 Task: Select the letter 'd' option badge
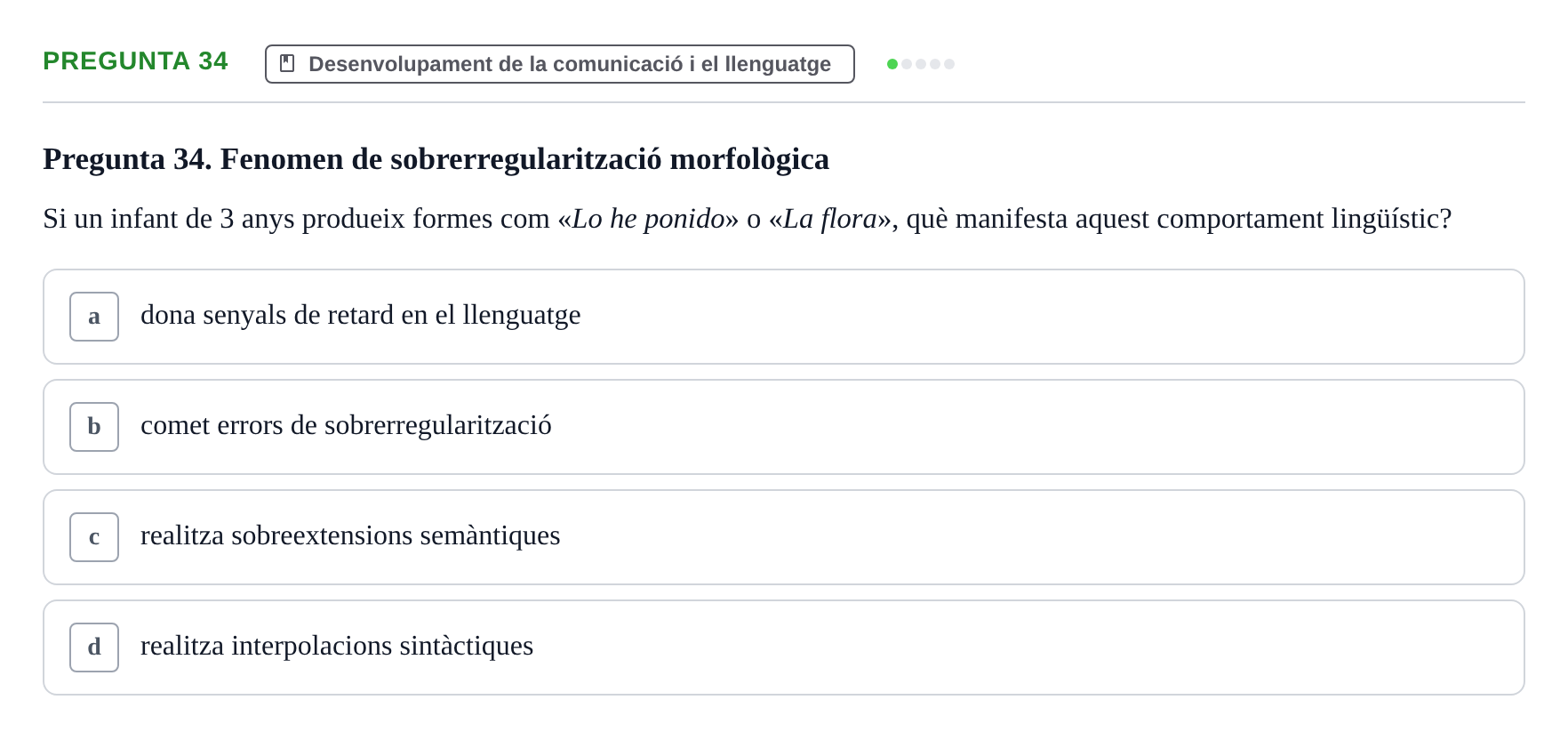click(x=94, y=647)
